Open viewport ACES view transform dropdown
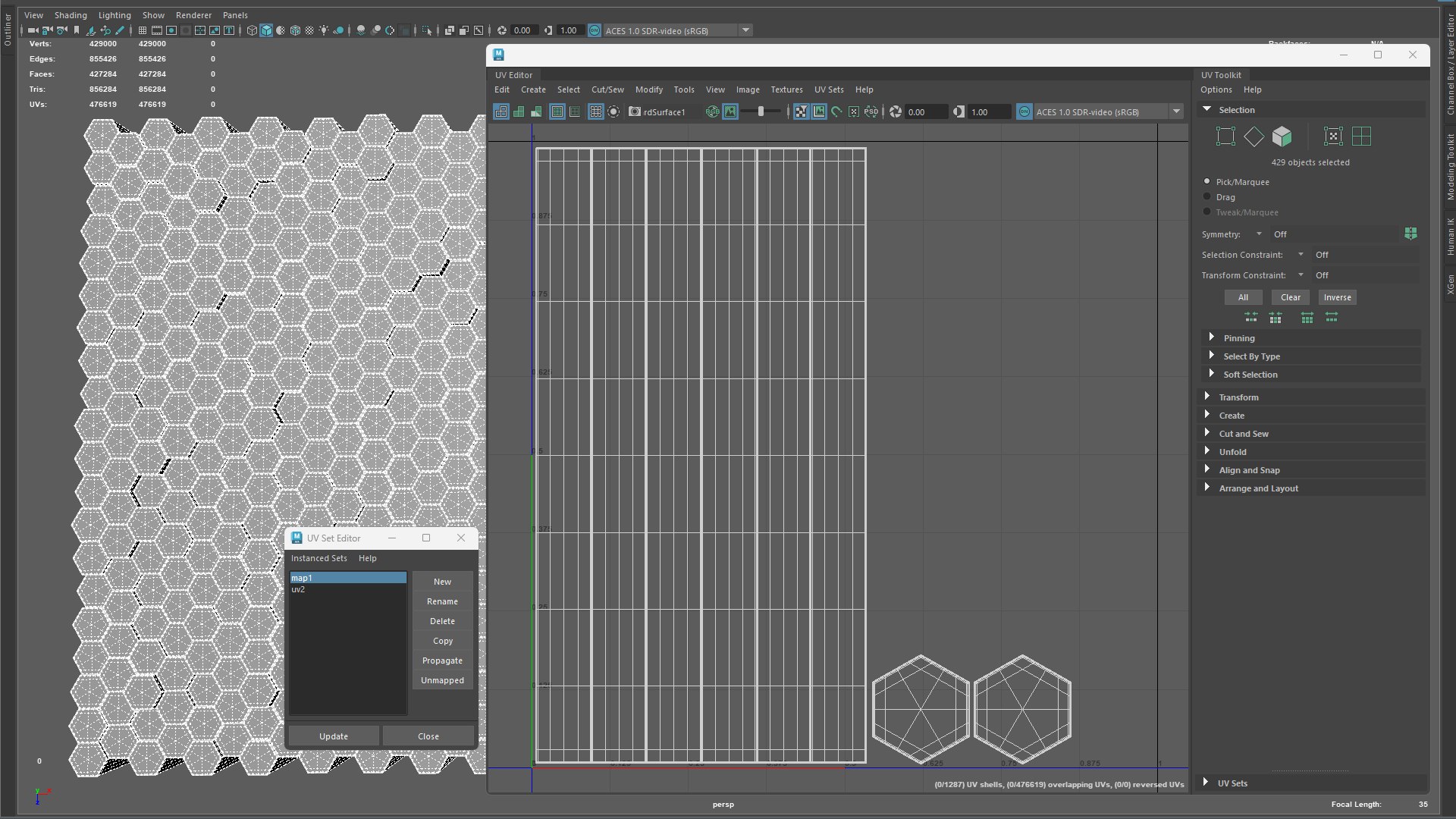 pos(745,30)
